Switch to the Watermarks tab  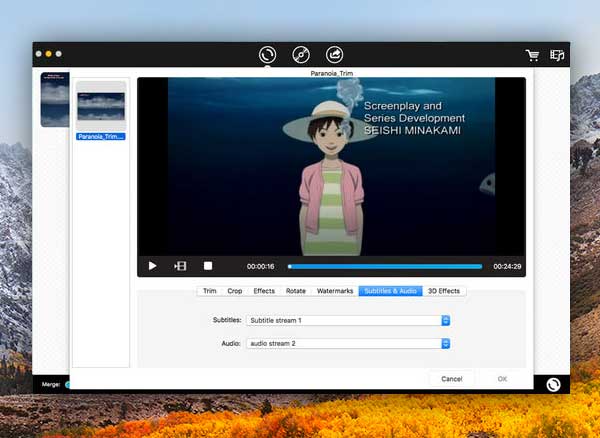click(335, 291)
